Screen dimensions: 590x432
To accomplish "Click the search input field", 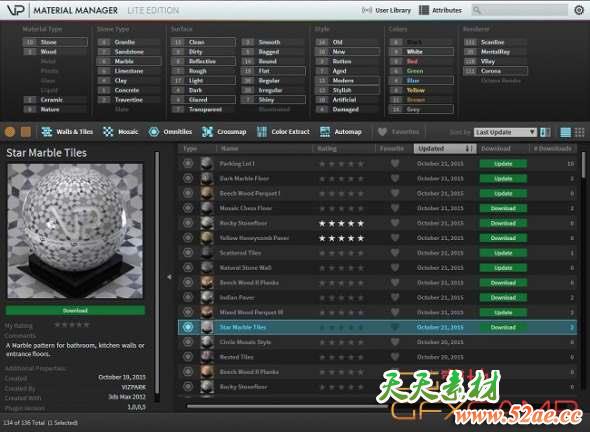I will click(x=520, y=11).
